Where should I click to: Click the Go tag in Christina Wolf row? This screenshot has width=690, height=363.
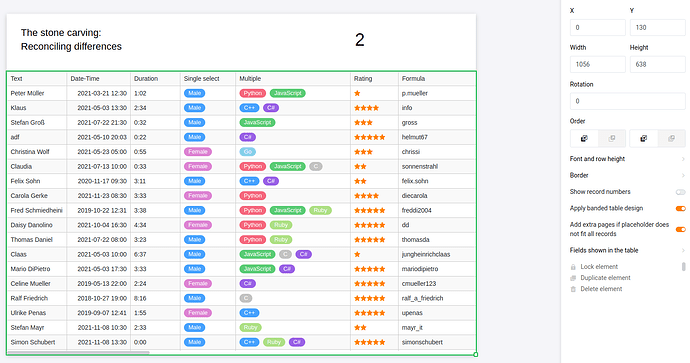pyautogui.click(x=248, y=152)
